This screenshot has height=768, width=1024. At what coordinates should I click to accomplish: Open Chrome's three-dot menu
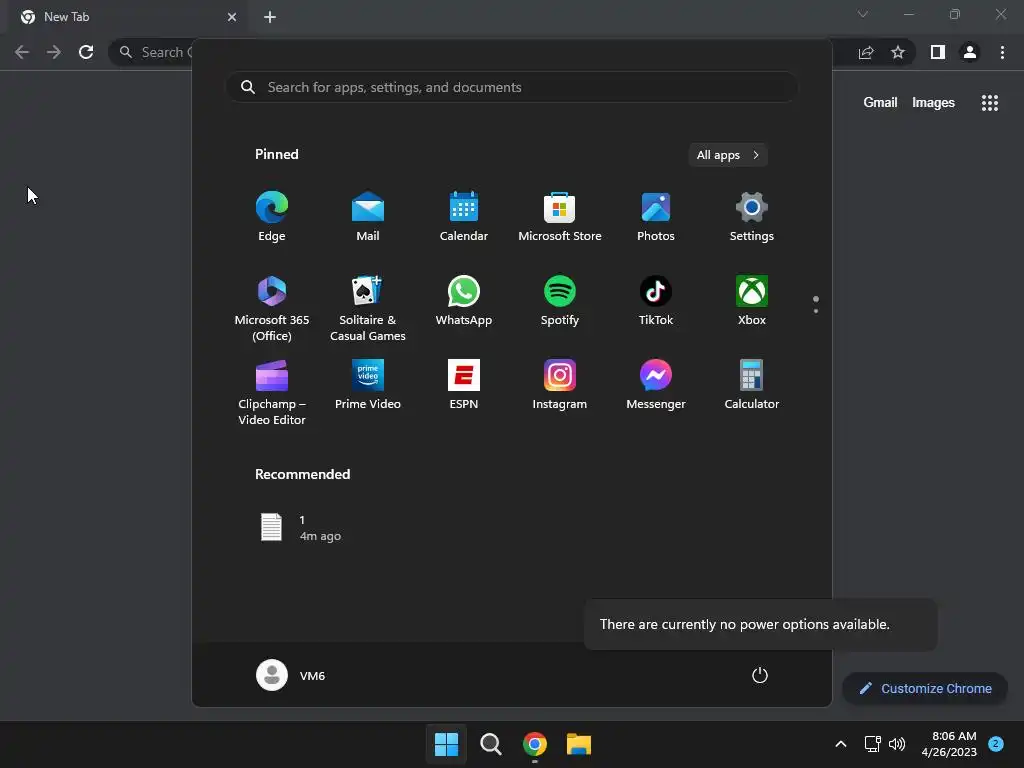pyautogui.click(x=1002, y=52)
